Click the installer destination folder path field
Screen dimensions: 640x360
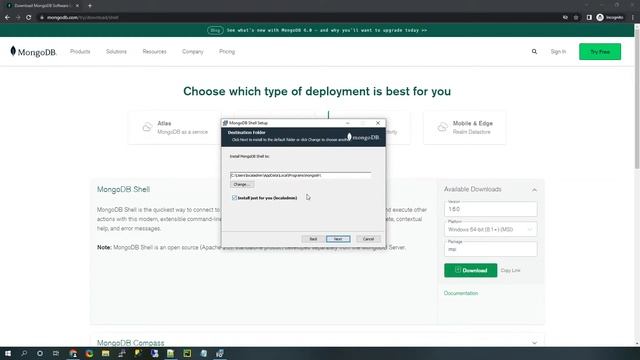300,176
